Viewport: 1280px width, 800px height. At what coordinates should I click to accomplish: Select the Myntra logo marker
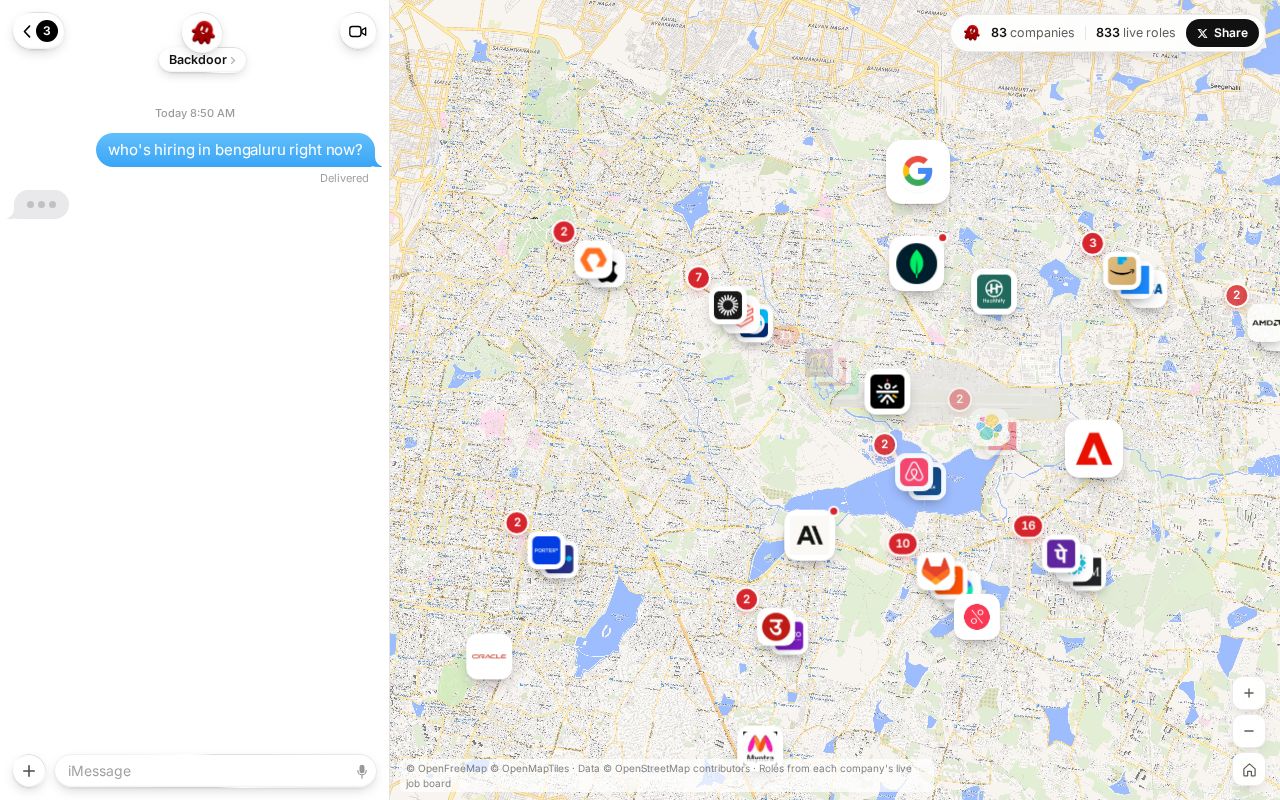(x=760, y=746)
